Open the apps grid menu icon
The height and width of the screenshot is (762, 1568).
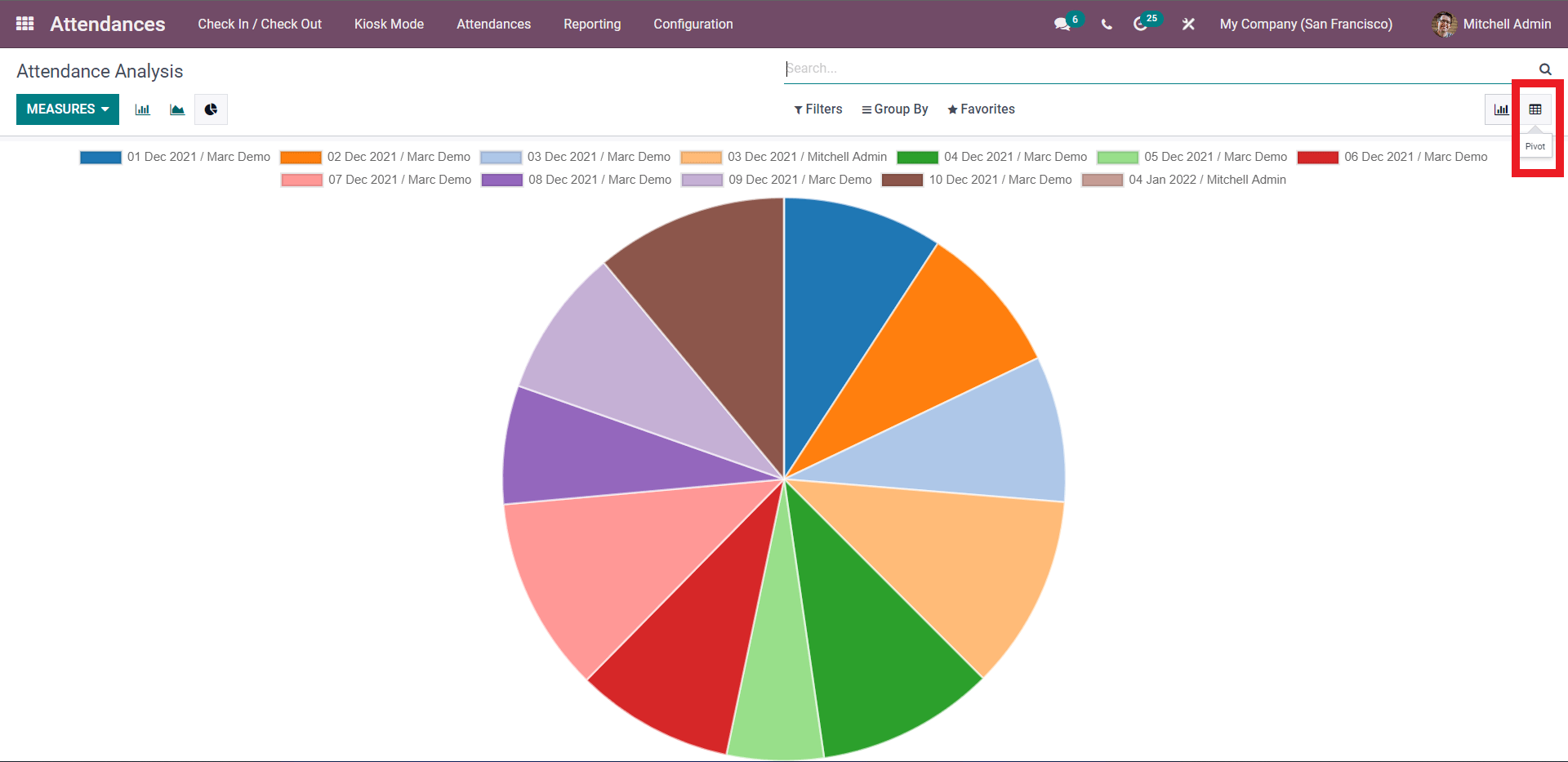(25, 24)
